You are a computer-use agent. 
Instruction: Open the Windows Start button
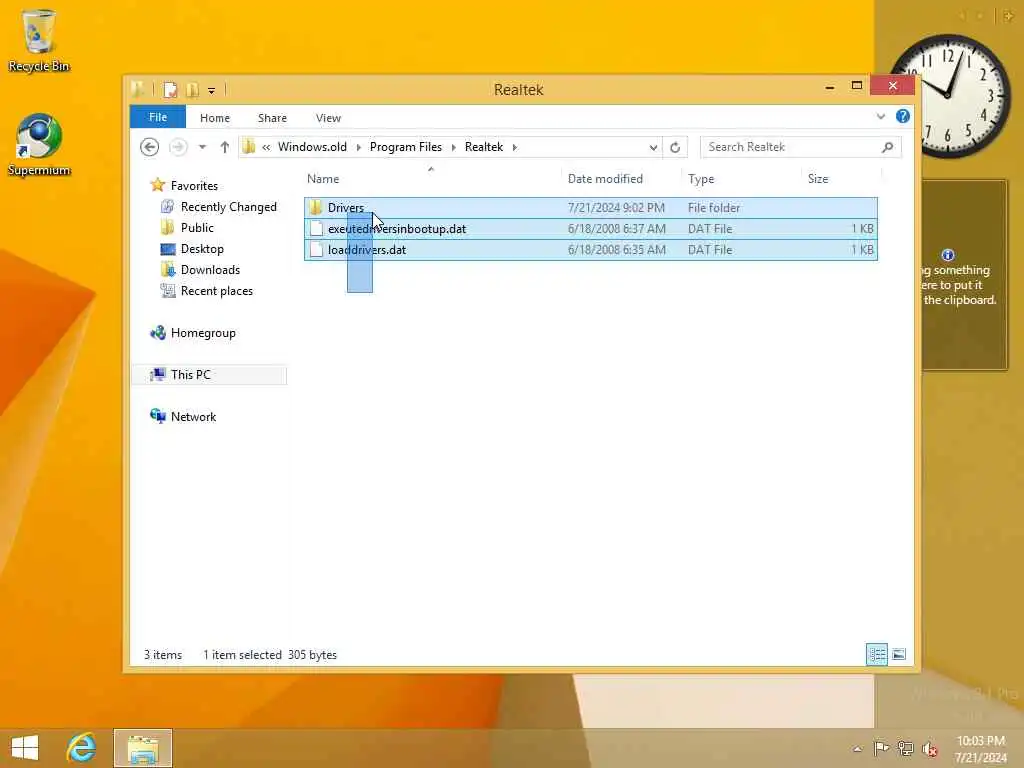25,748
